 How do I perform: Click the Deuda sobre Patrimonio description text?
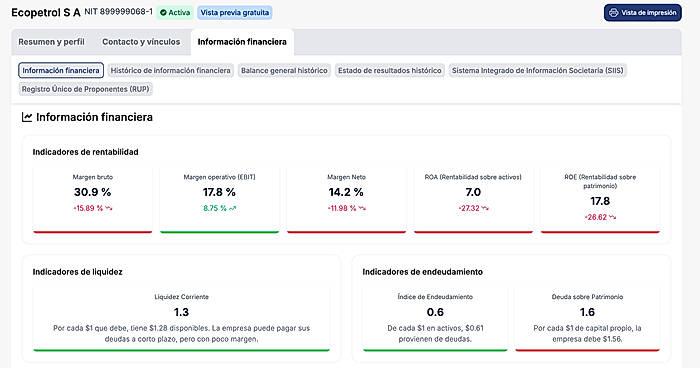(x=588, y=334)
